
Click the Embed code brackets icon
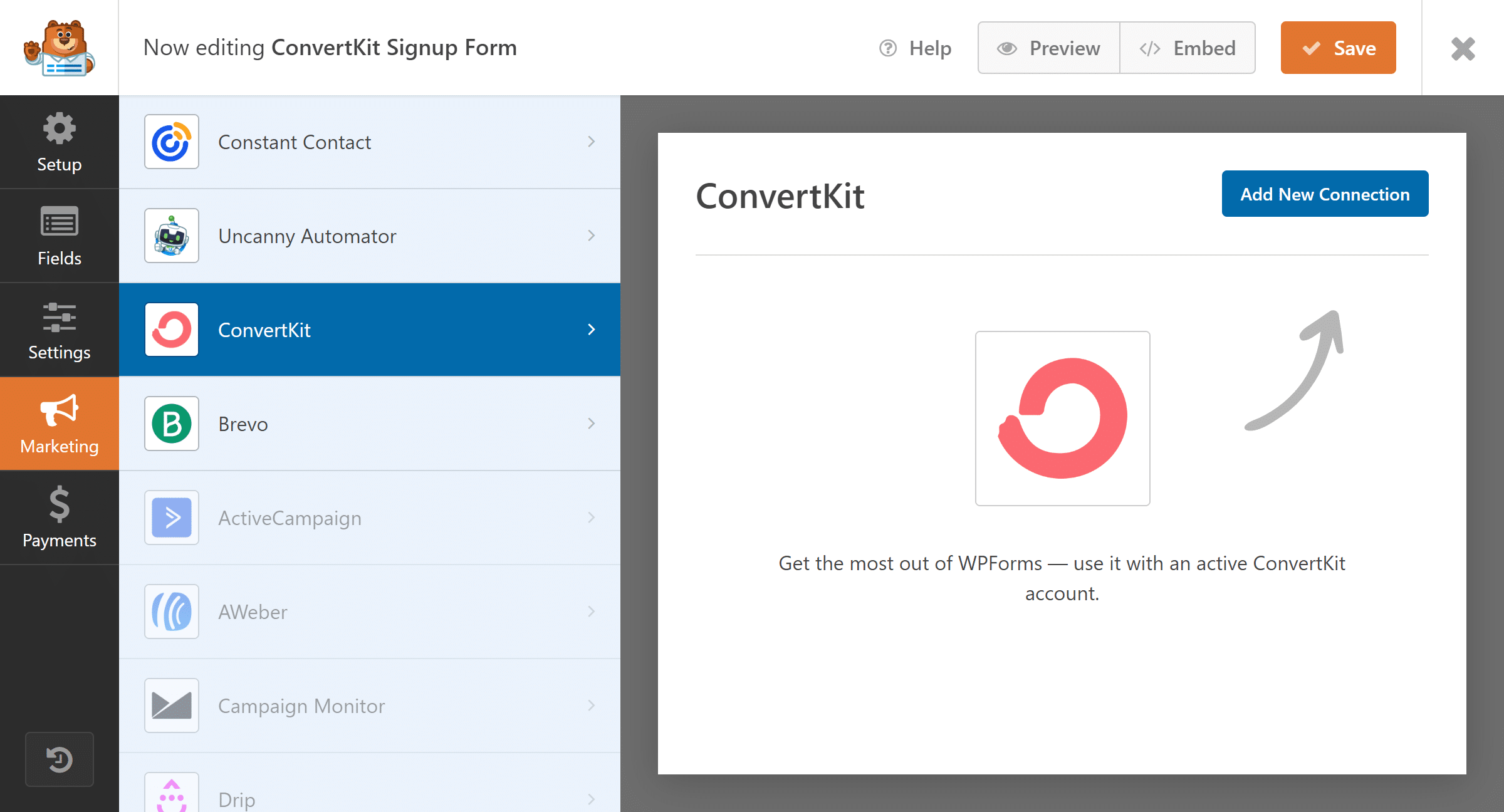pos(1150,48)
